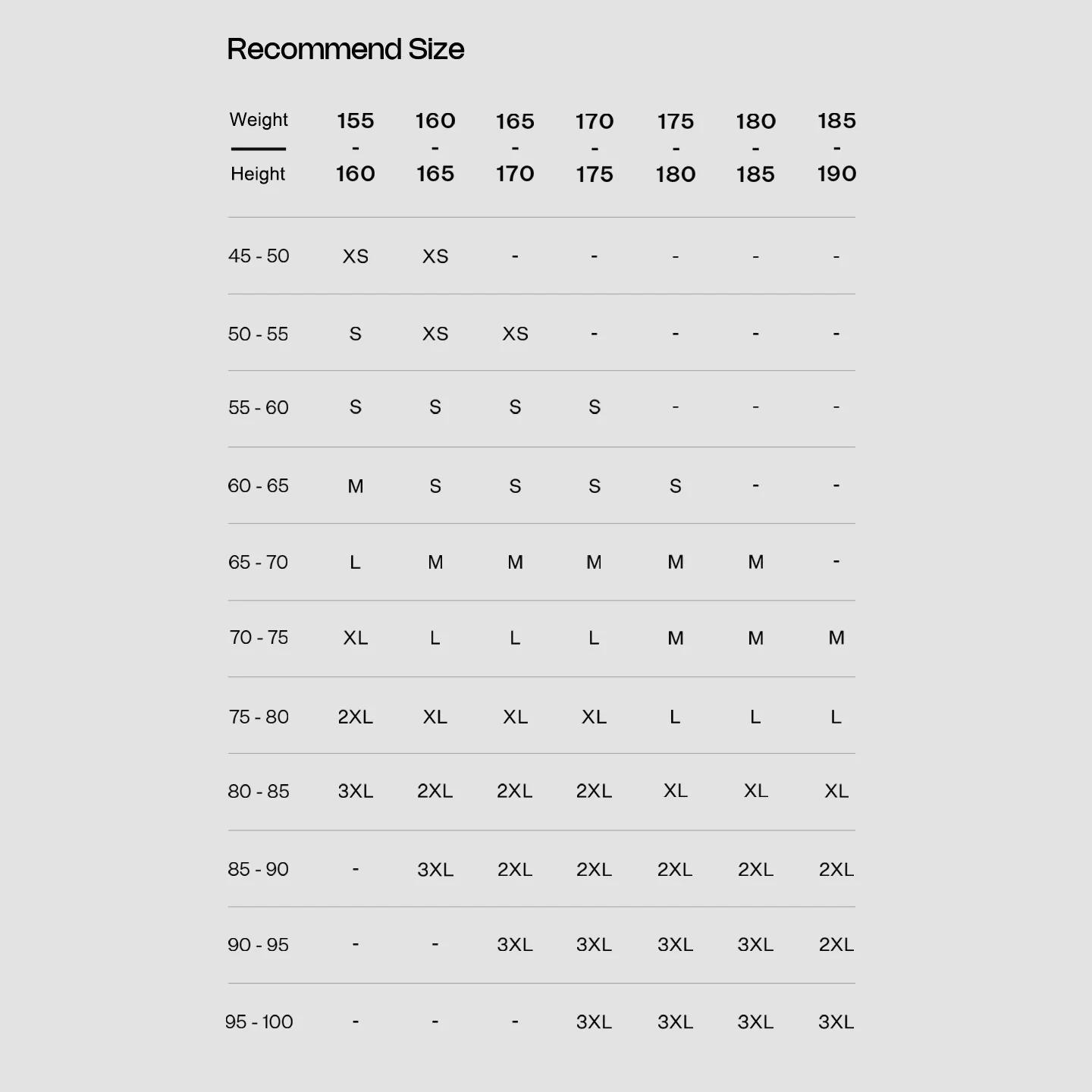Click the 80 - 85 weight row label

(x=259, y=791)
